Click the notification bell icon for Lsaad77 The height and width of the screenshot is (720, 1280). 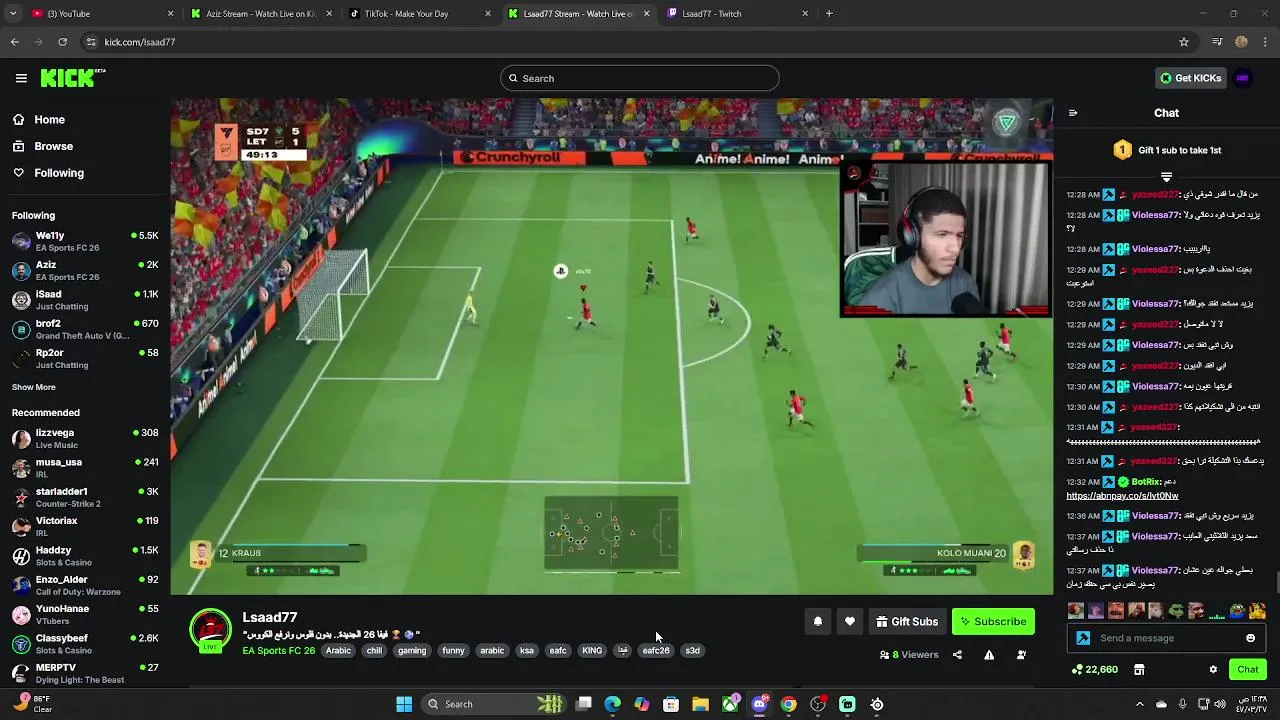click(818, 621)
